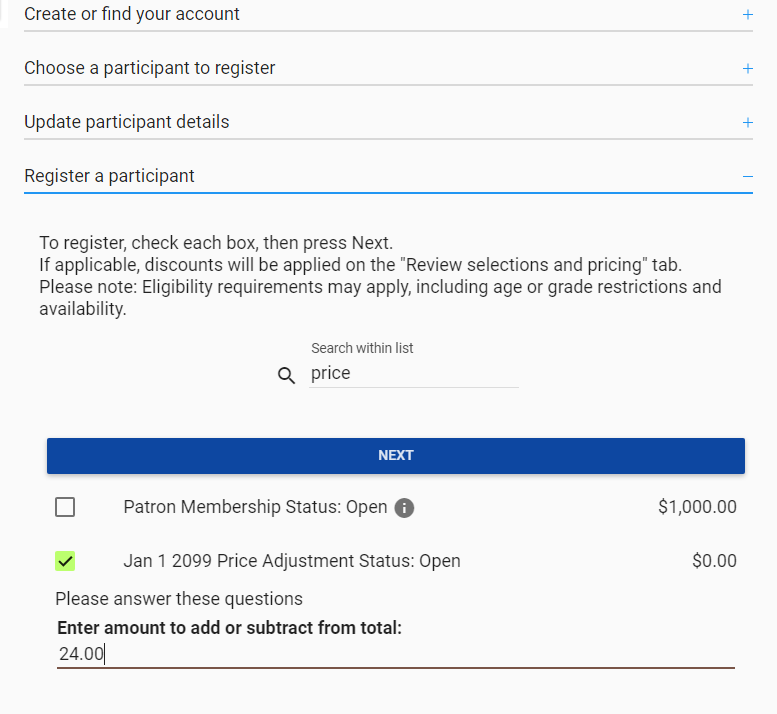Image resolution: width=777 pixels, height=714 pixels.
Task: Select the Patron Membership Status: Open label
Action: click(x=255, y=507)
